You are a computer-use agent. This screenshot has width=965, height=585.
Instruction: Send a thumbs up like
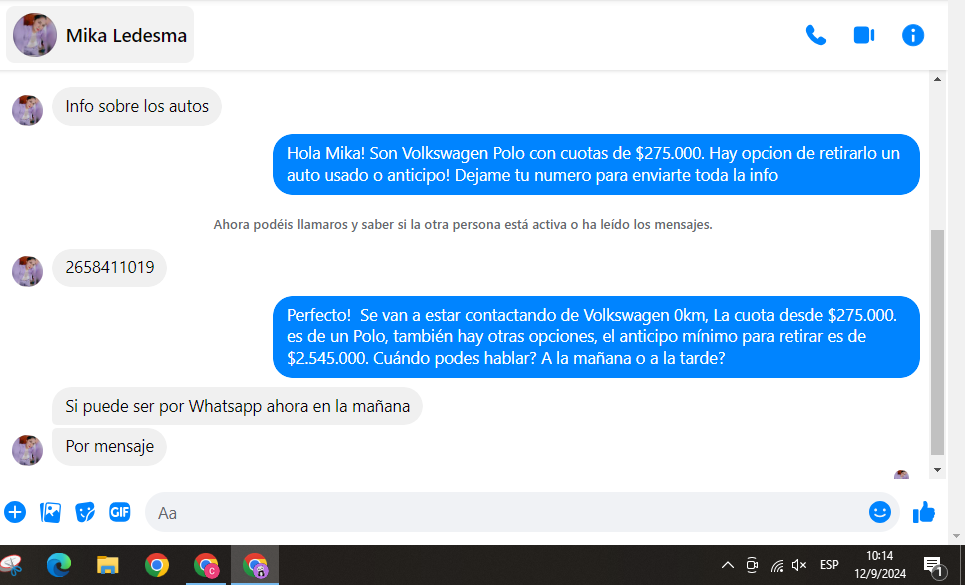point(924,512)
